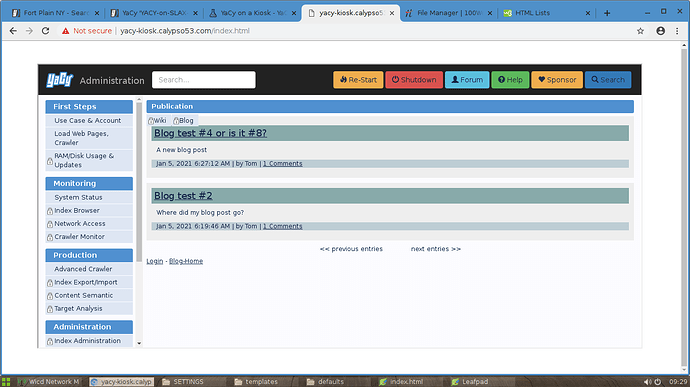Open the 'Blog test #2' post link
Viewport: 690px width, 387px height.
pyautogui.click(x=183, y=195)
